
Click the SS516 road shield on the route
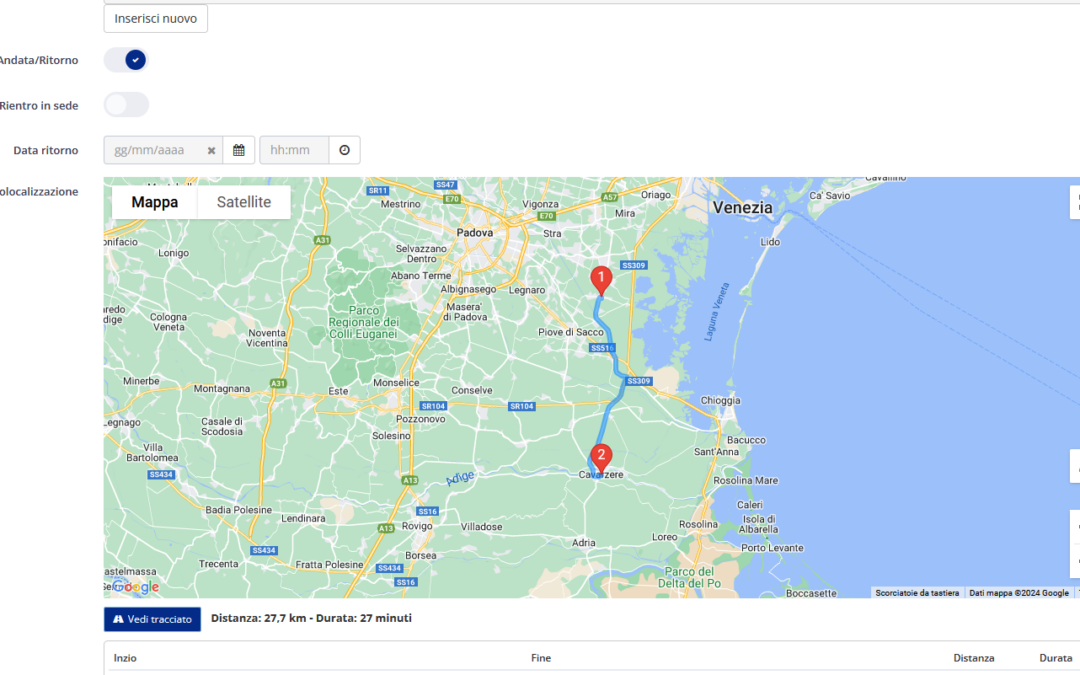point(602,348)
